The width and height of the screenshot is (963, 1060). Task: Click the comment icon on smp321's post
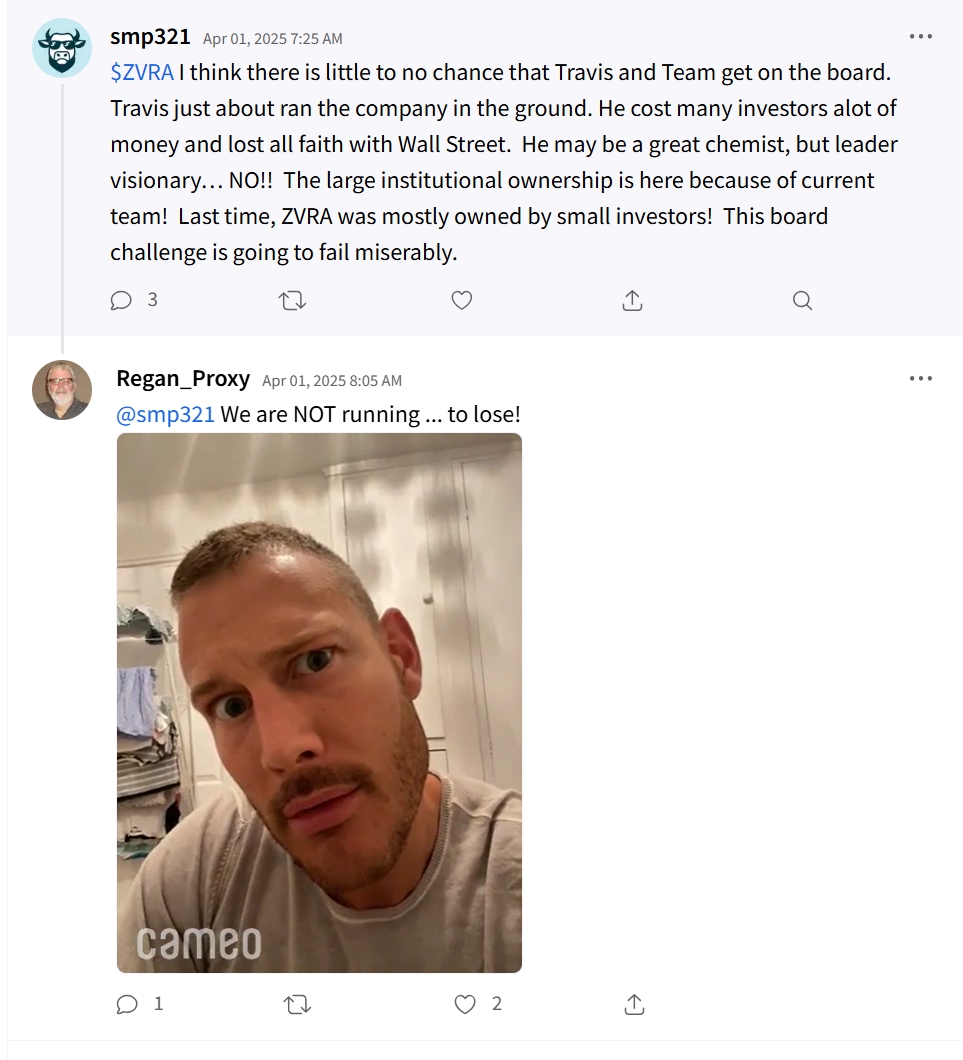(121, 300)
